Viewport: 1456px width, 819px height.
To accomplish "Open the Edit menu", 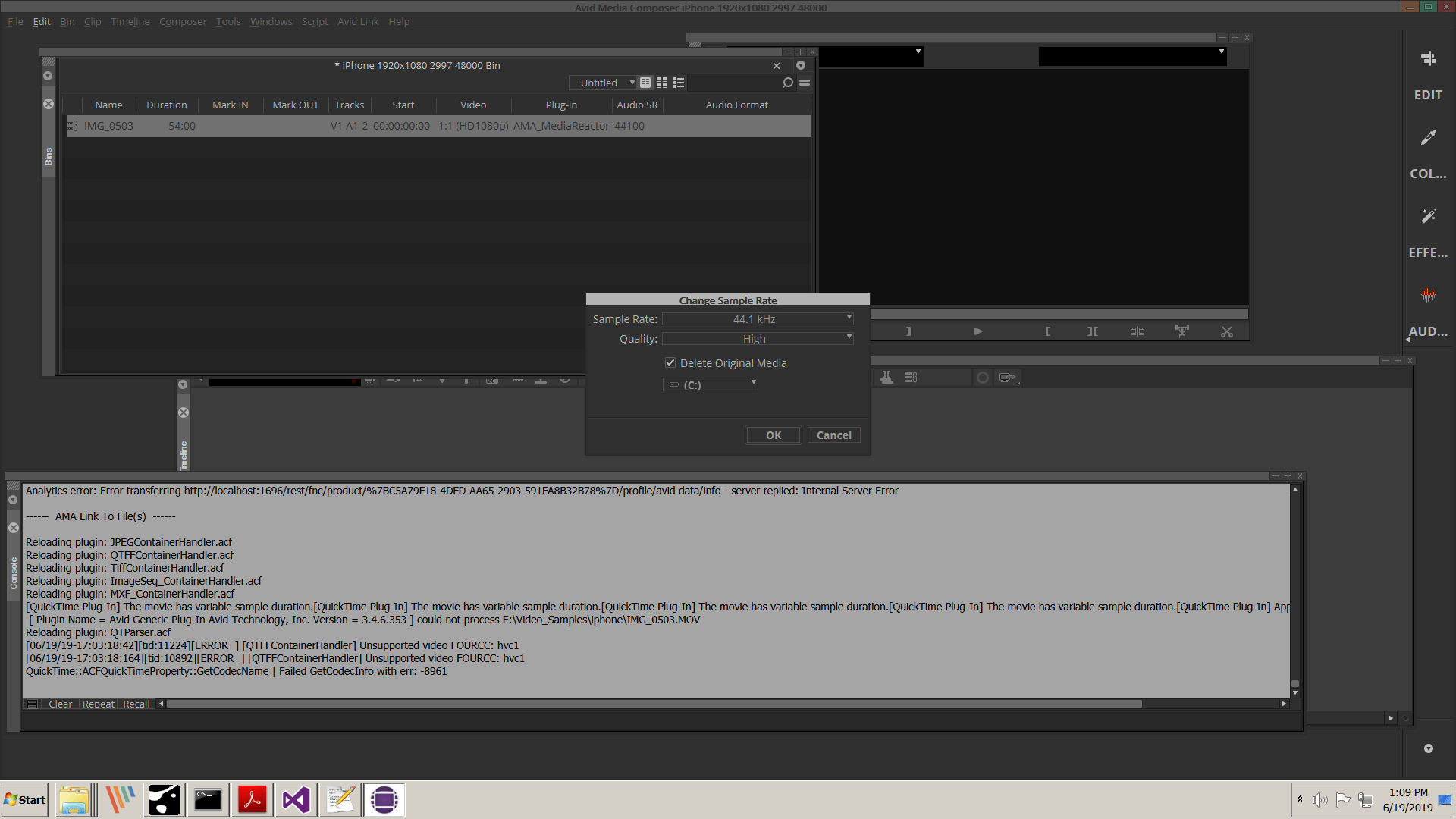I will click(x=42, y=21).
